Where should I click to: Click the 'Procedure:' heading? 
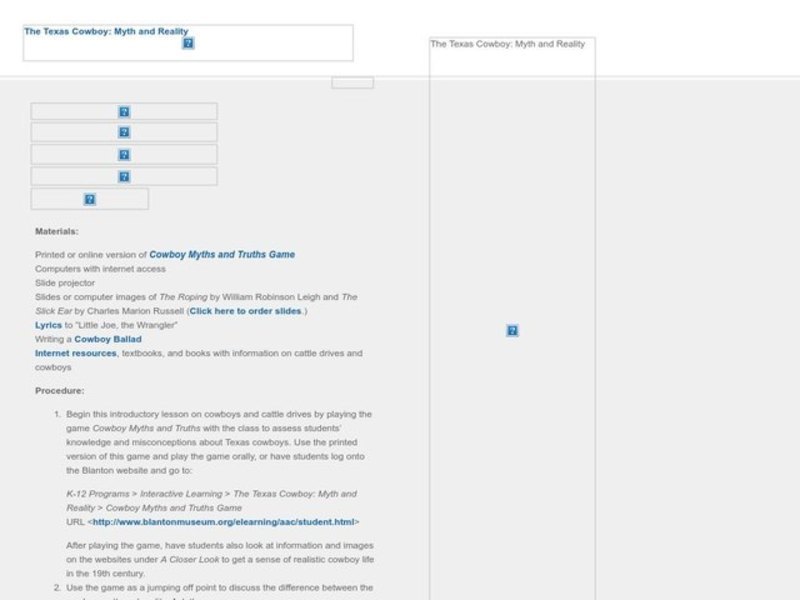pos(60,390)
